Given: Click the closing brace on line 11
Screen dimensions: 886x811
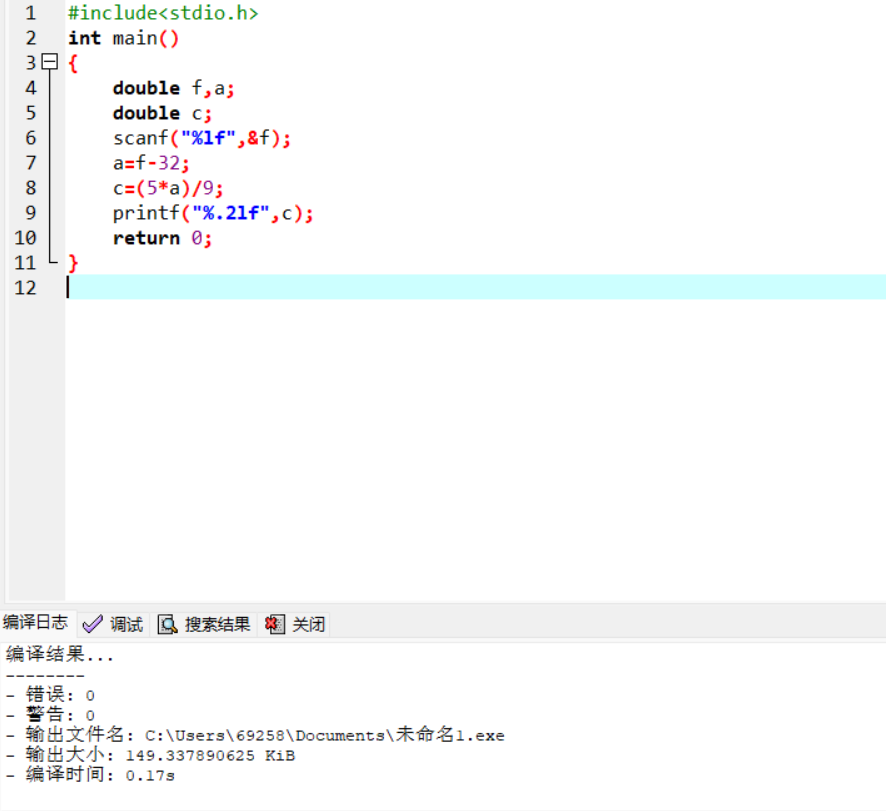Looking at the screenshot, I should [73, 263].
